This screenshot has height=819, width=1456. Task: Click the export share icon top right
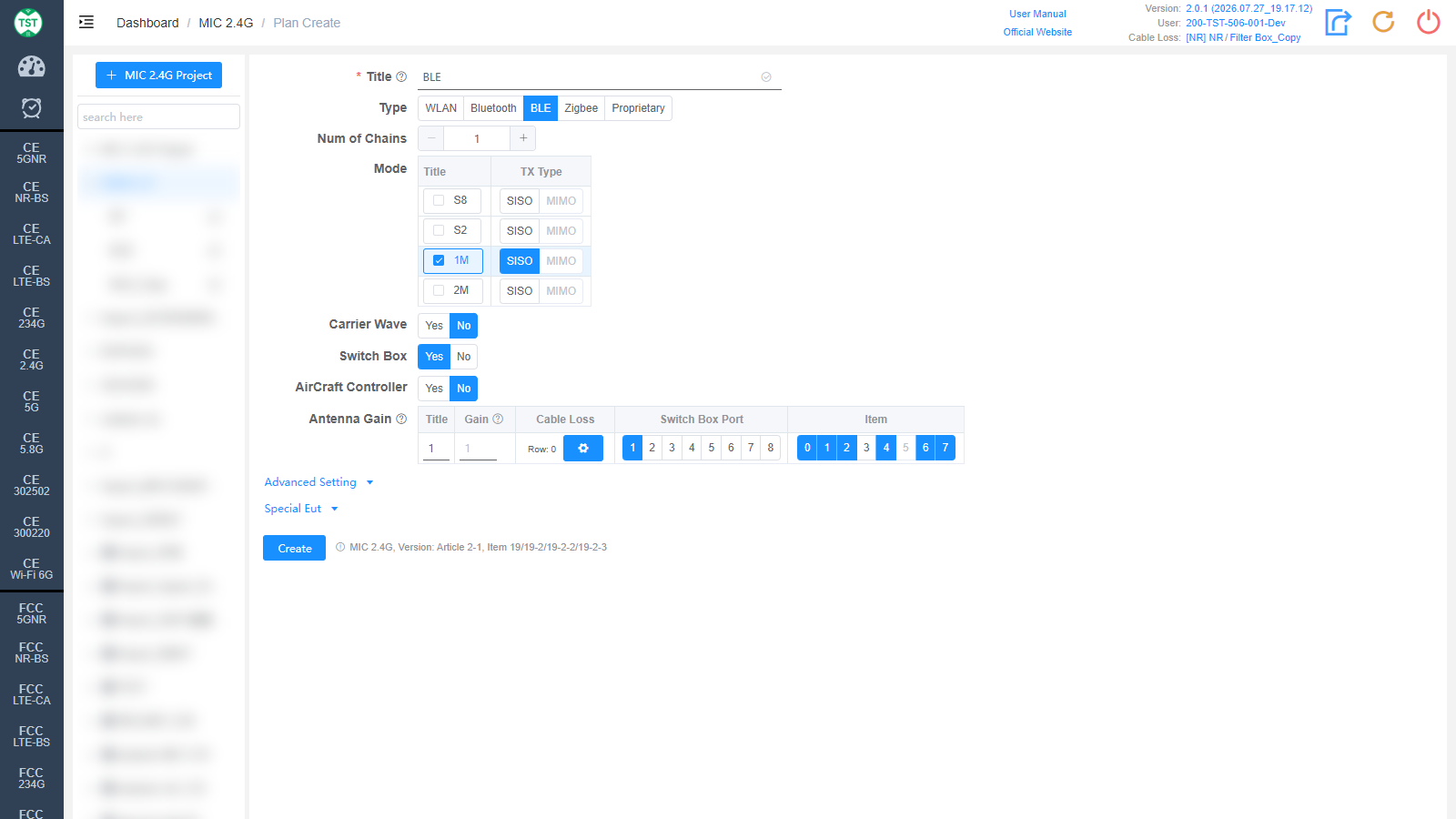(1338, 22)
